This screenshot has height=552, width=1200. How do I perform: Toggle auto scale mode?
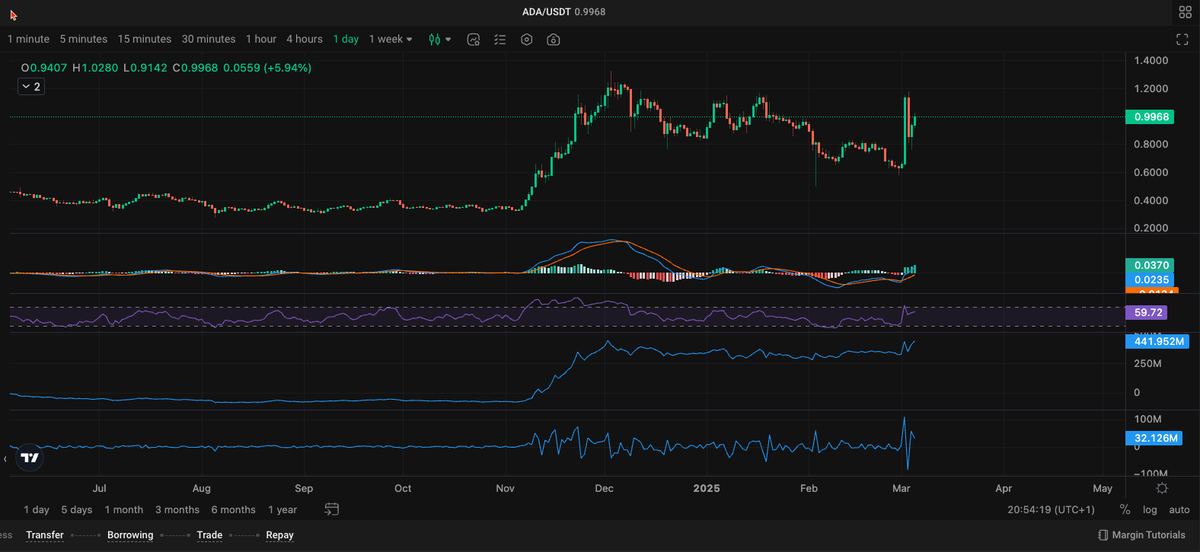pyautogui.click(x=1179, y=510)
